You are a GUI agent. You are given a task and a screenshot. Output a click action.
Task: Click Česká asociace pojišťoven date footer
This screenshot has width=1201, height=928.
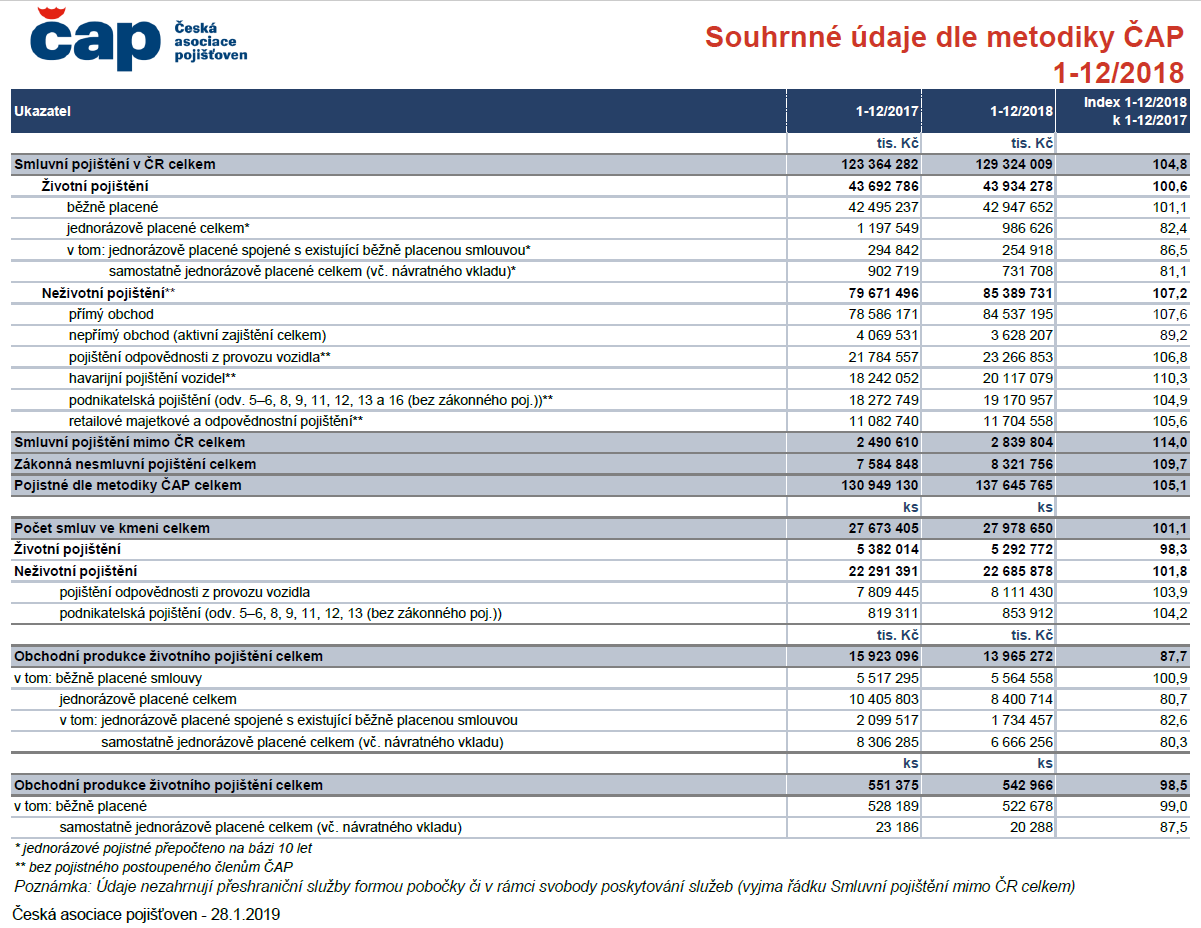(x=146, y=914)
